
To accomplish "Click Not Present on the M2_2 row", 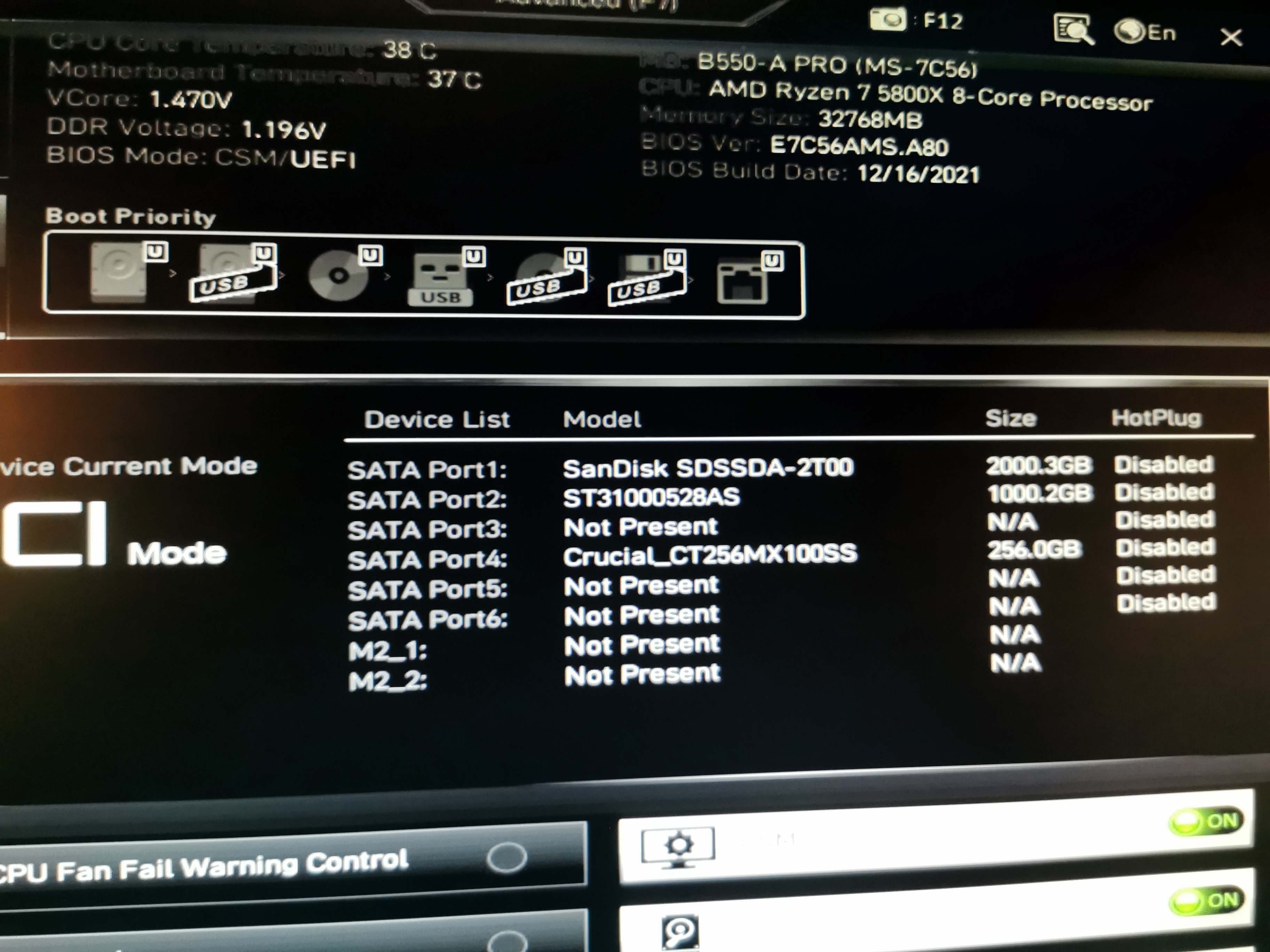I will (642, 675).
